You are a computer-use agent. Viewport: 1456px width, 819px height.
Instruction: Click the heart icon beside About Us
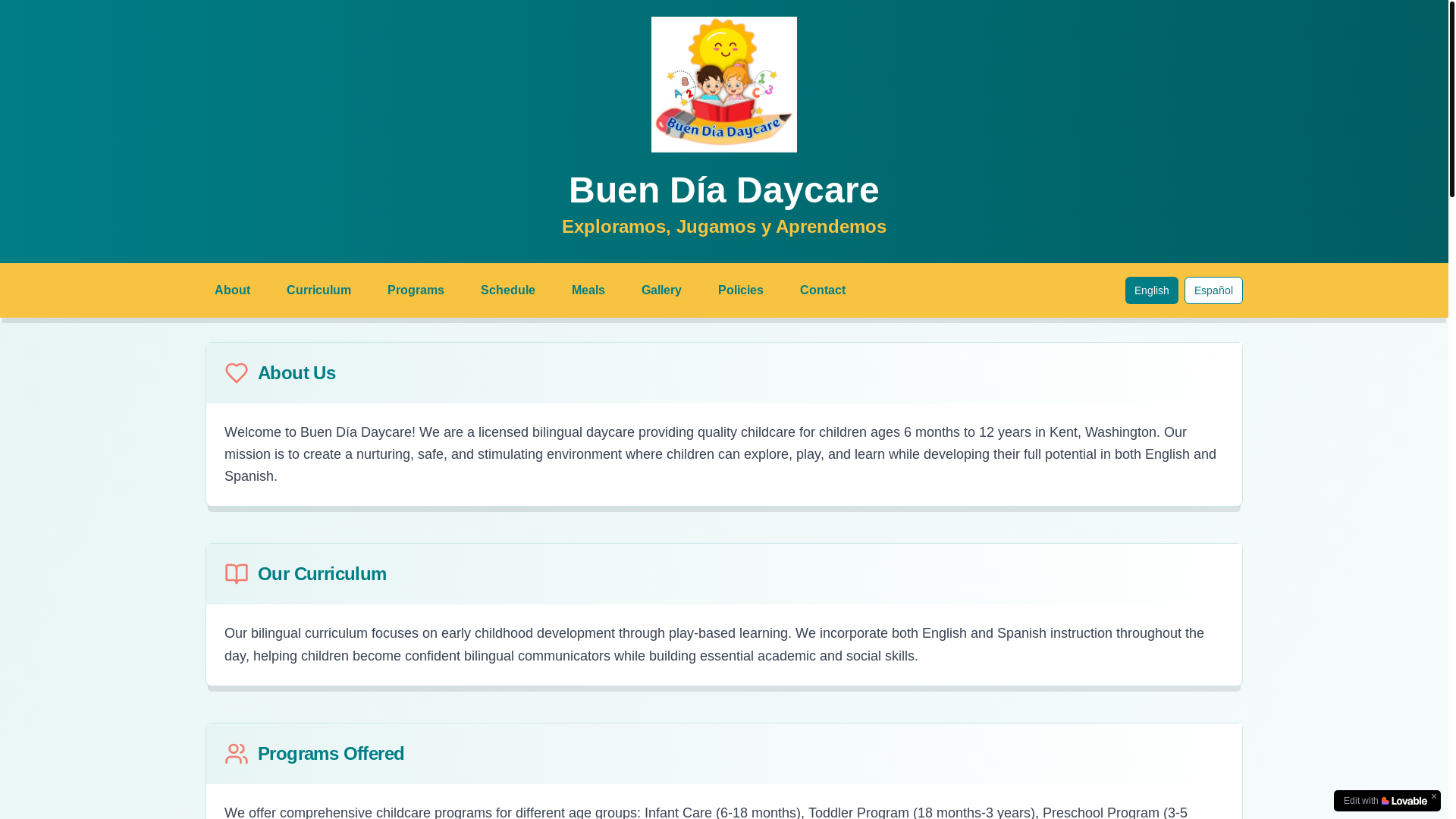[237, 373]
